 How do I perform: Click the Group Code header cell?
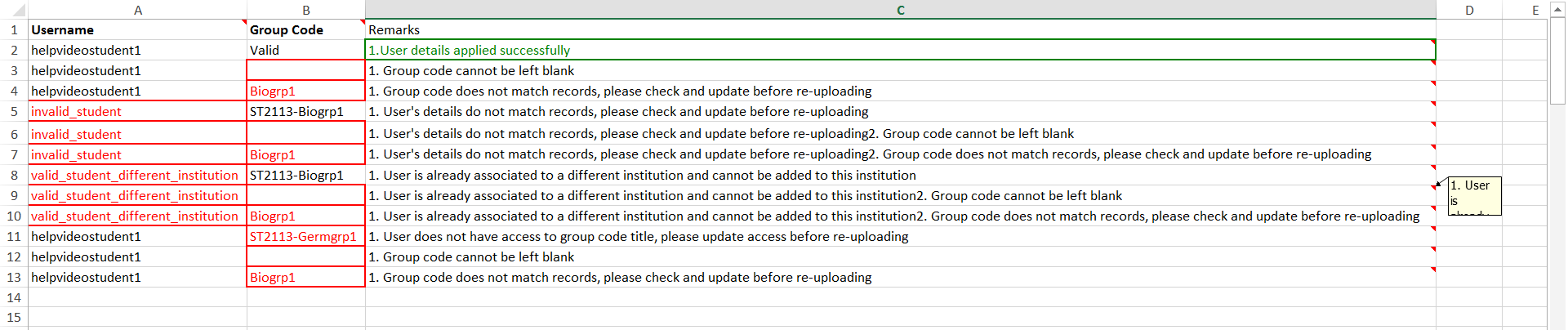306,30
